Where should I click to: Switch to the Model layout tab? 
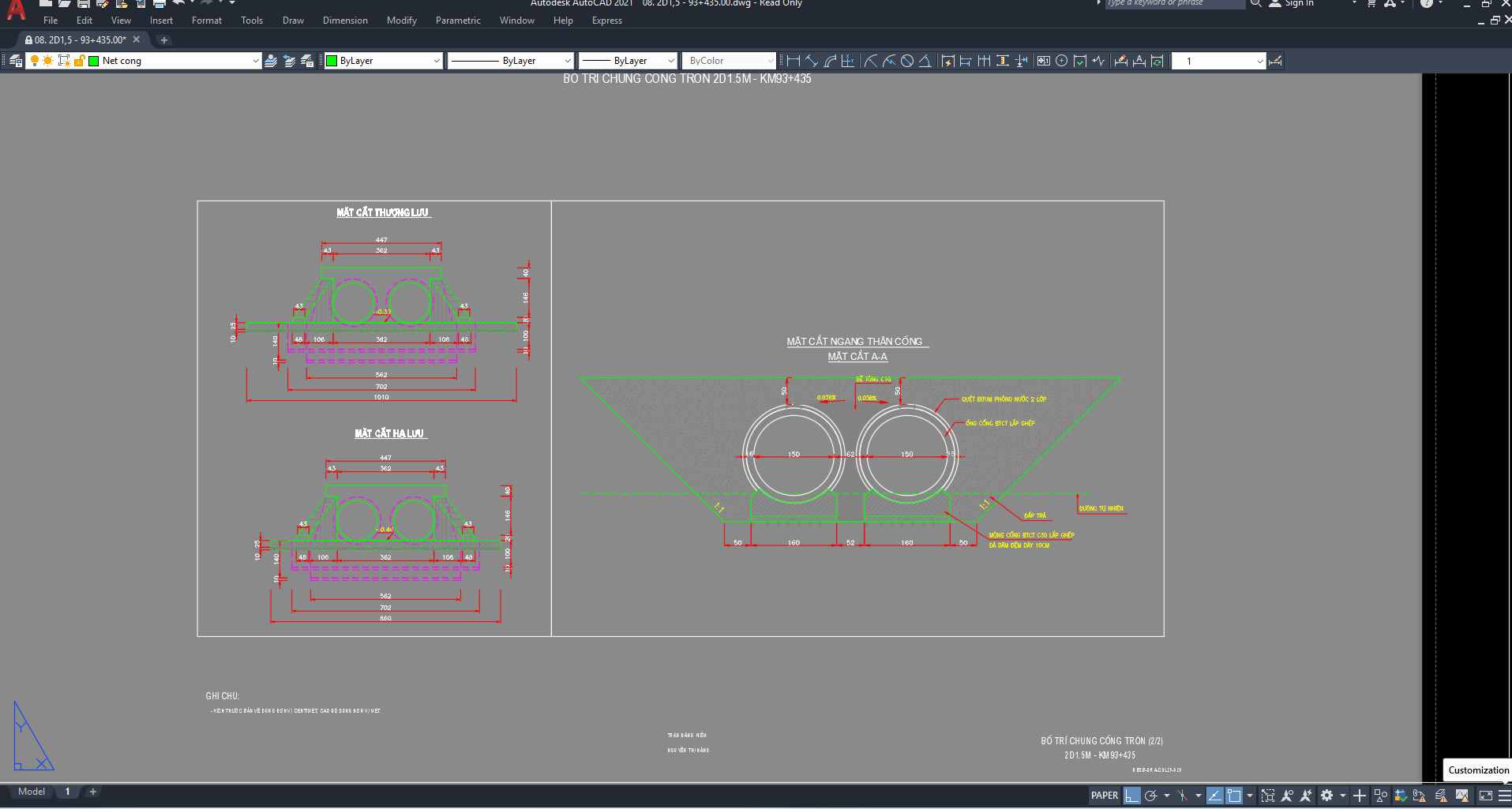[x=32, y=792]
